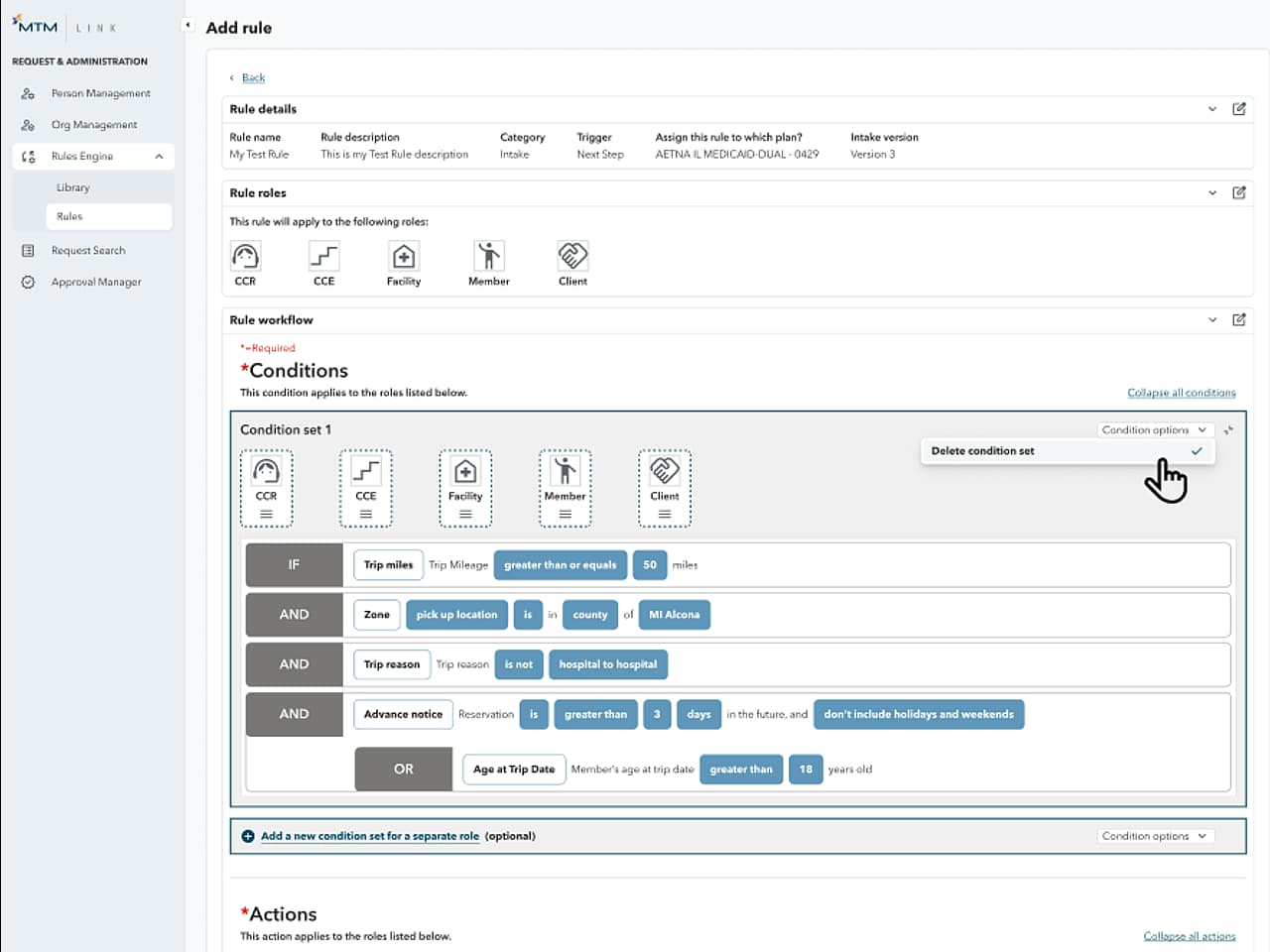The height and width of the screenshot is (952, 1270).
Task: Toggle the Facility role in Condition set 1
Action: 465,488
